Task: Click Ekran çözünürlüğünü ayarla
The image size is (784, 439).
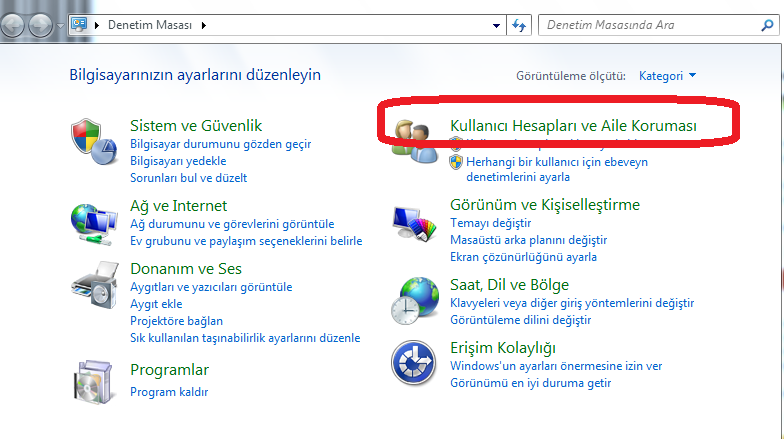Action: click(x=524, y=257)
